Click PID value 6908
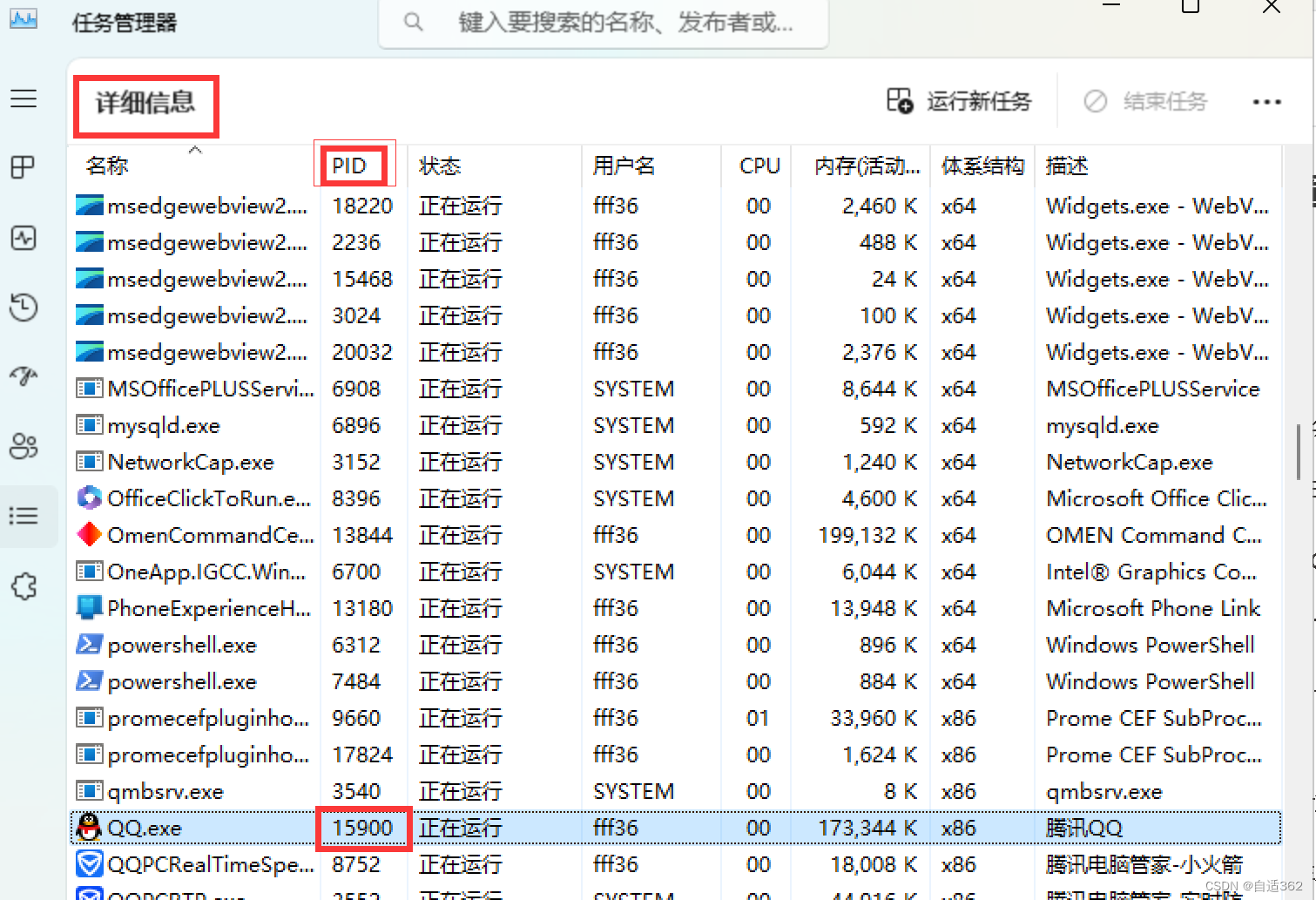1316x900 pixels. pyautogui.click(x=356, y=389)
